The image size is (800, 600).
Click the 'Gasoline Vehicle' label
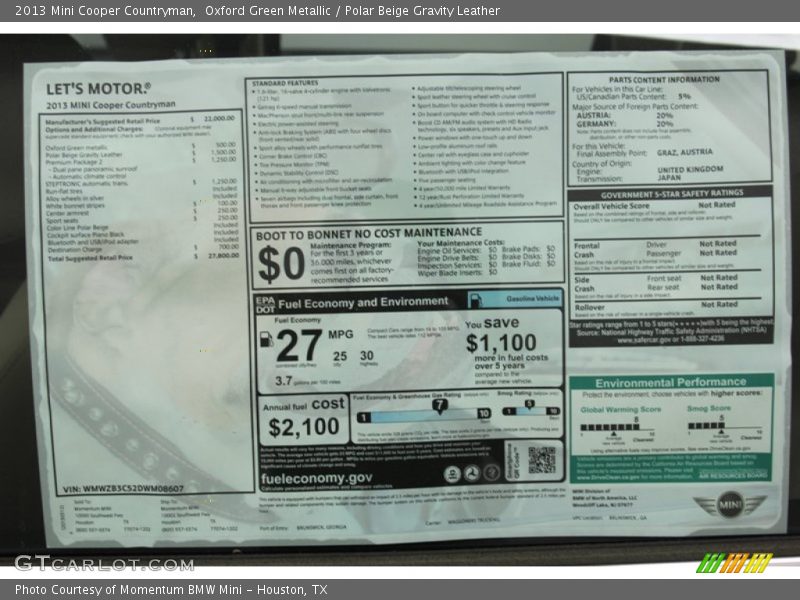click(533, 298)
